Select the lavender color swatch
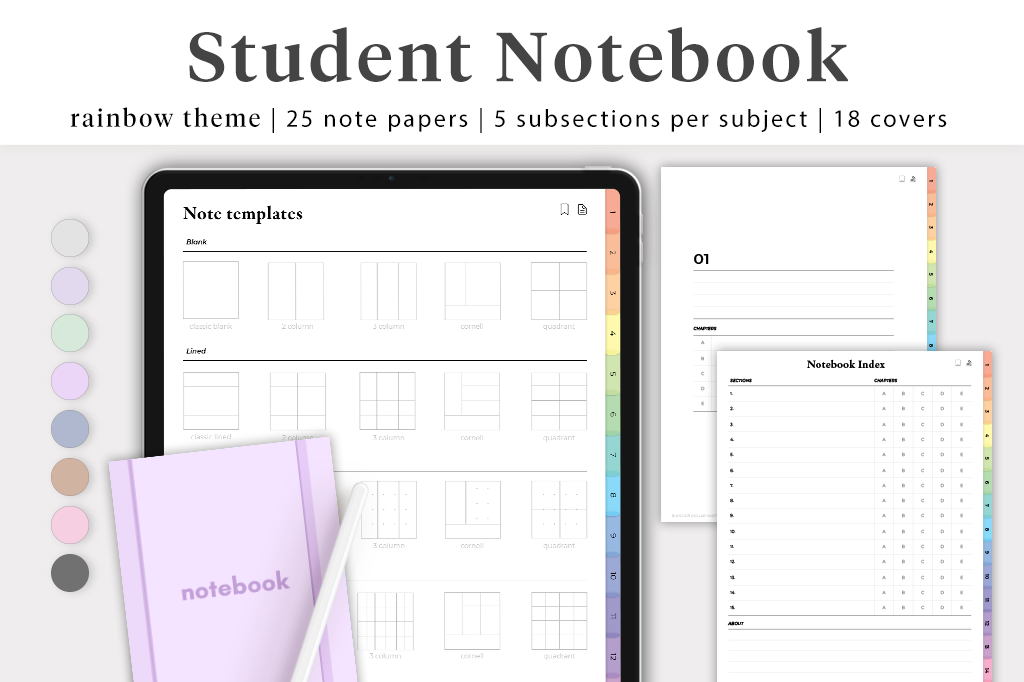This screenshot has width=1024, height=682. (x=70, y=286)
